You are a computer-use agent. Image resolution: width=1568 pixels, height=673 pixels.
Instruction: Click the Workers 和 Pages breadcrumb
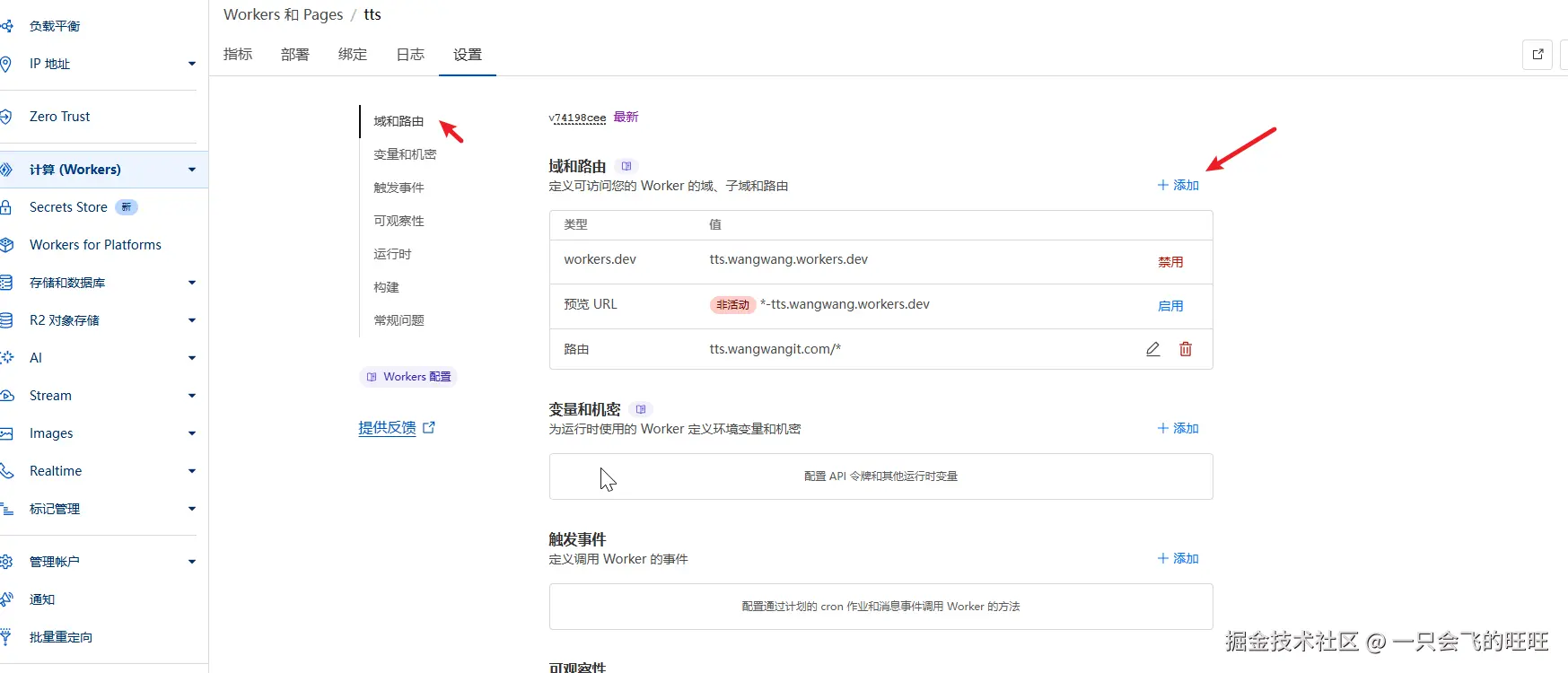click(x=283, y=14)
